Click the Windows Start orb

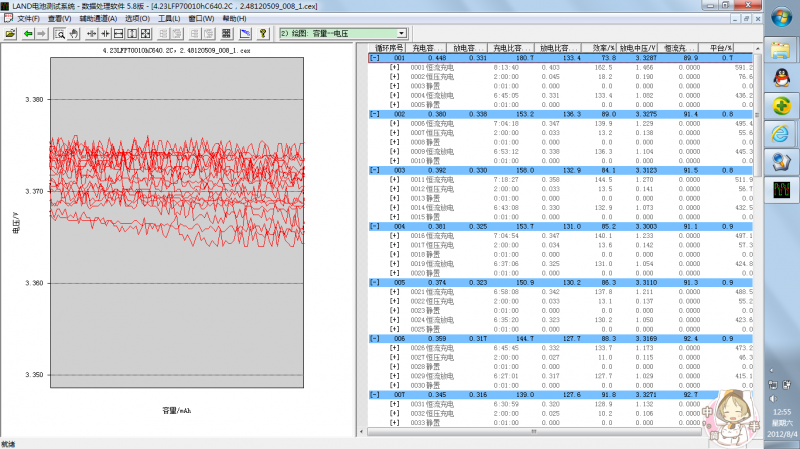(x=783, y=19)
